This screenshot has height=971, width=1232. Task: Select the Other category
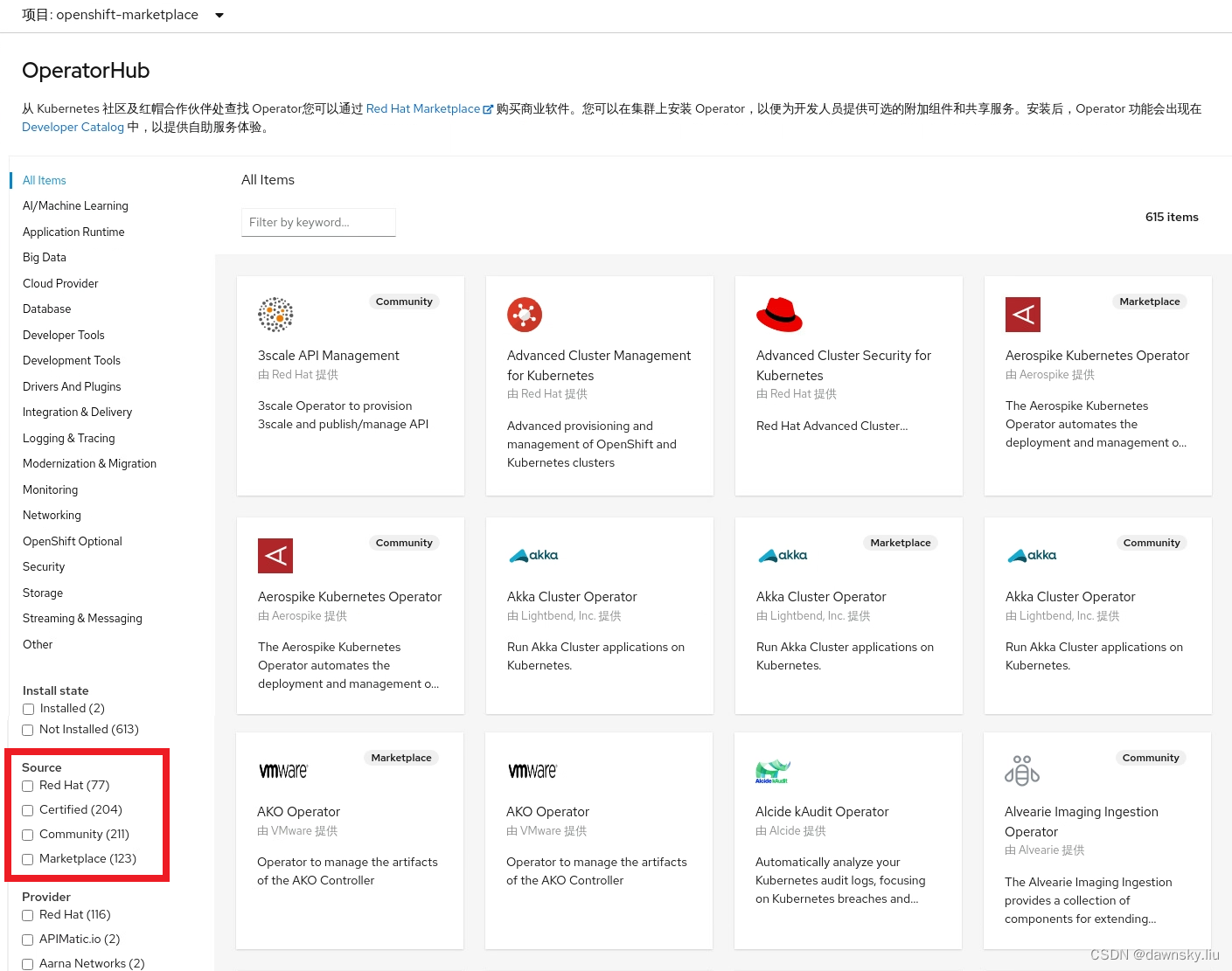pos(38,644)
